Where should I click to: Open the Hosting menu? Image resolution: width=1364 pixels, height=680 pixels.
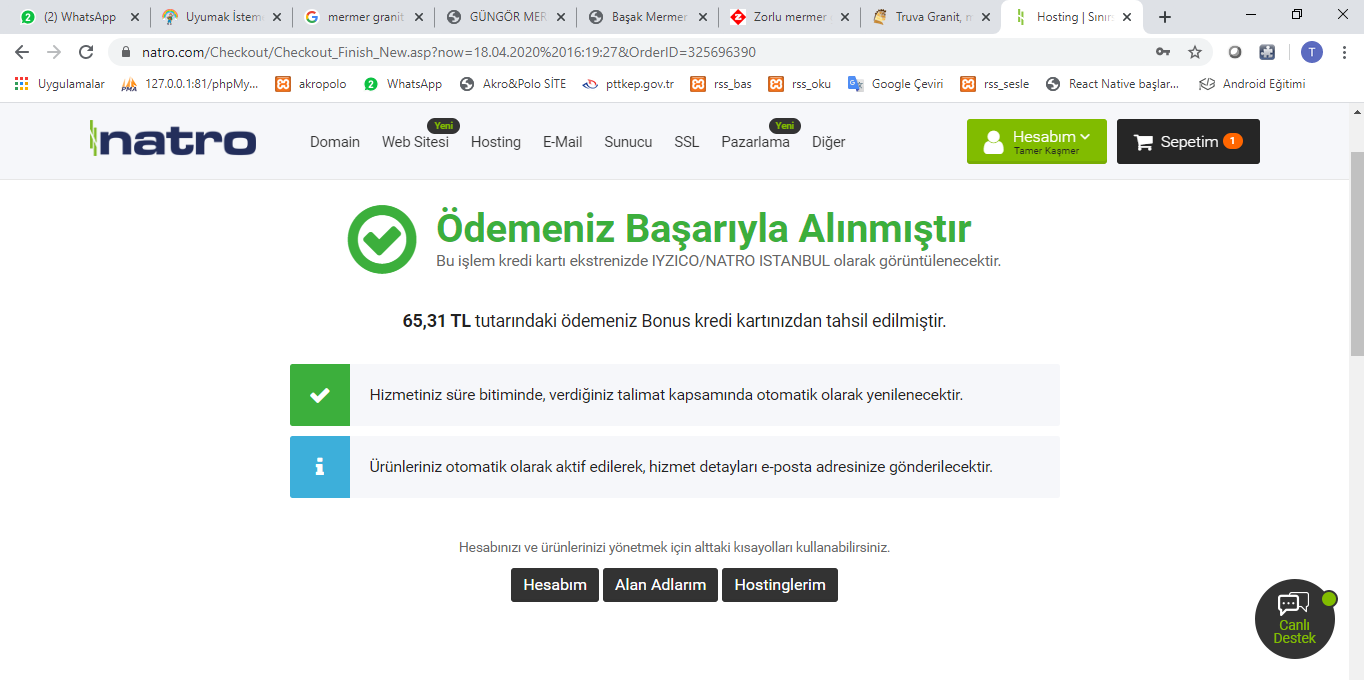tap(495, 142)
